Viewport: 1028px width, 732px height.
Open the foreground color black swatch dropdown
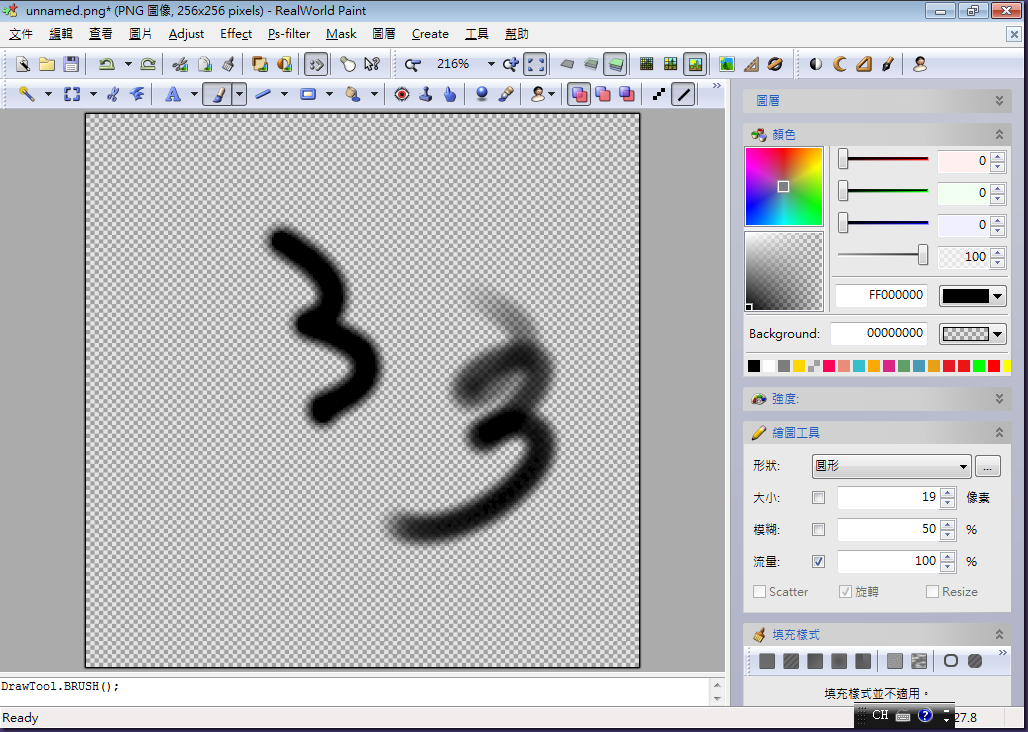[x=972, y=296]
